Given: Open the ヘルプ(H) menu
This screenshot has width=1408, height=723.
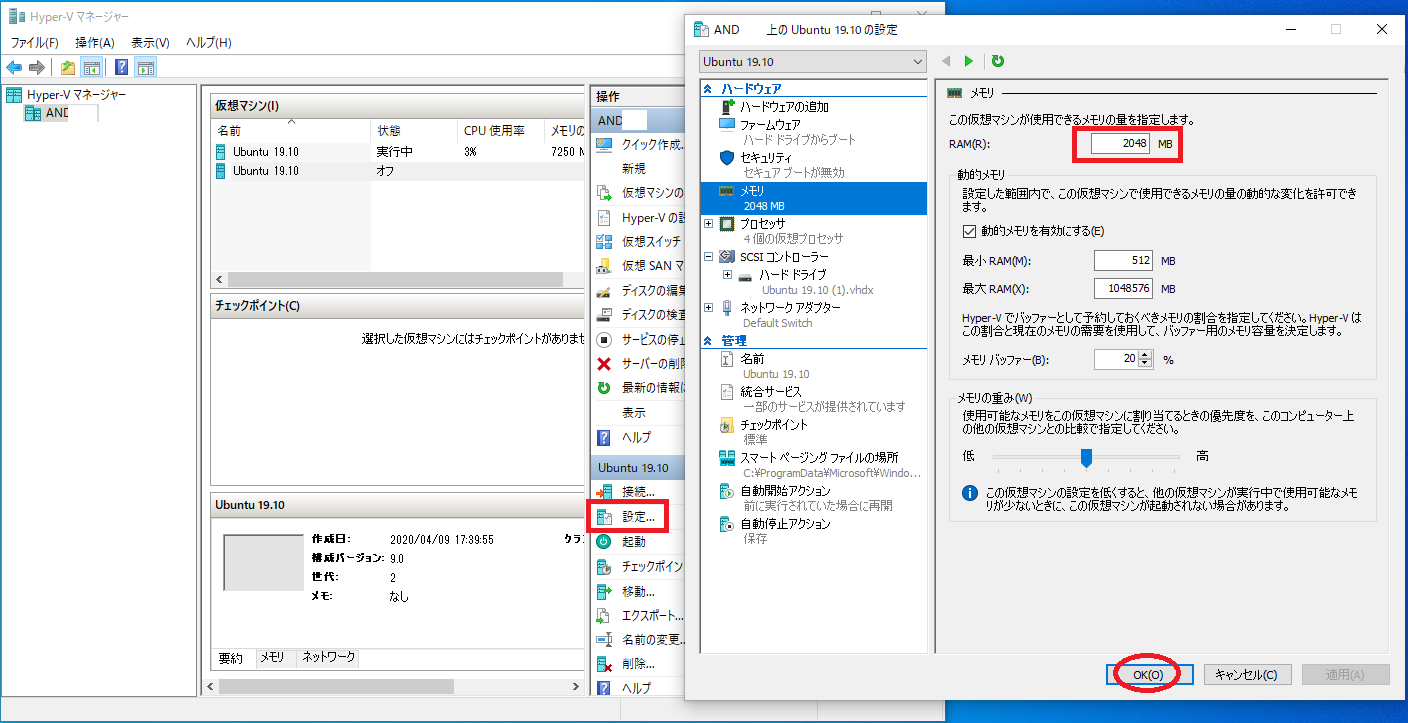Looking at the screenshot, I should coord(209,43).
